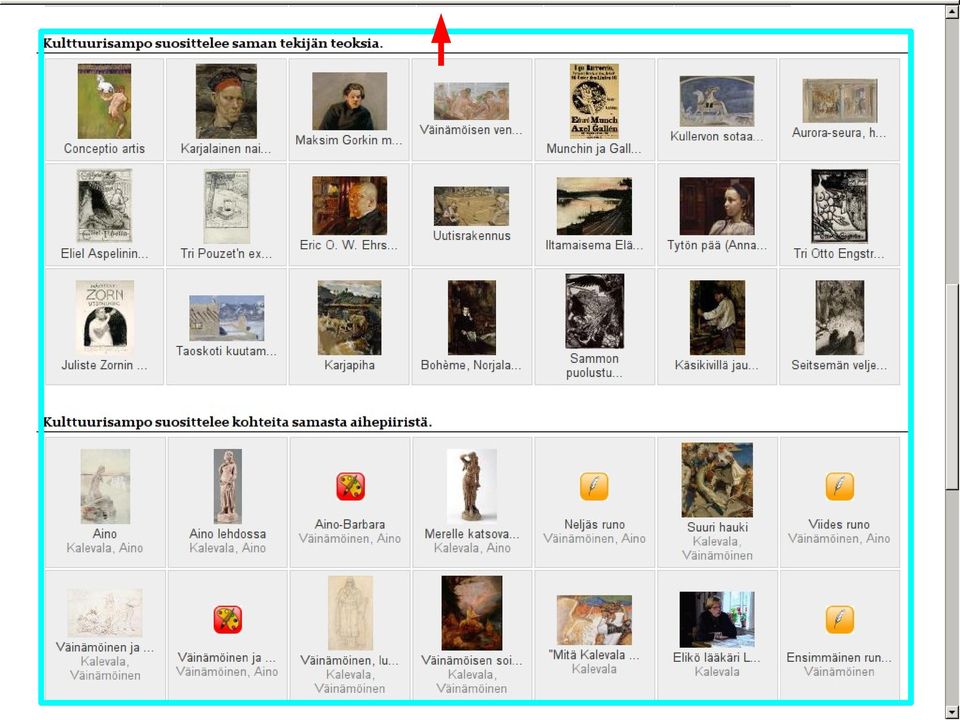Open the Suuri hauki painting thumbnail

tap(717, 480)
